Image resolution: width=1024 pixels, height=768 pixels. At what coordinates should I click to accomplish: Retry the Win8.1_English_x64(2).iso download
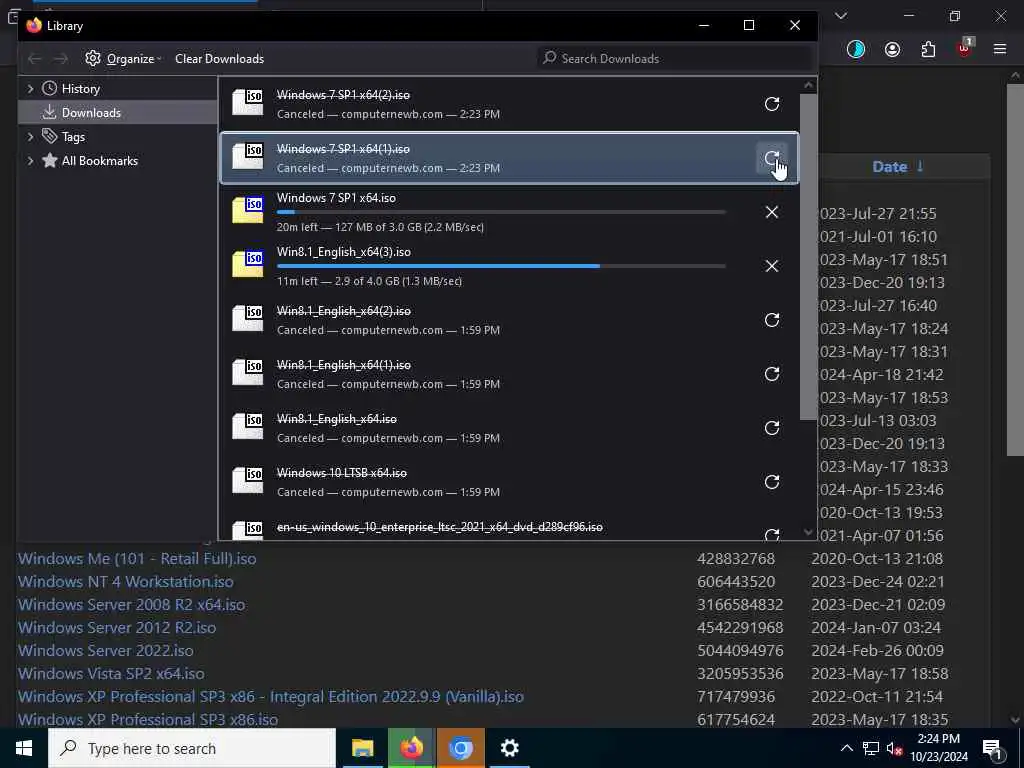point(772,320)
